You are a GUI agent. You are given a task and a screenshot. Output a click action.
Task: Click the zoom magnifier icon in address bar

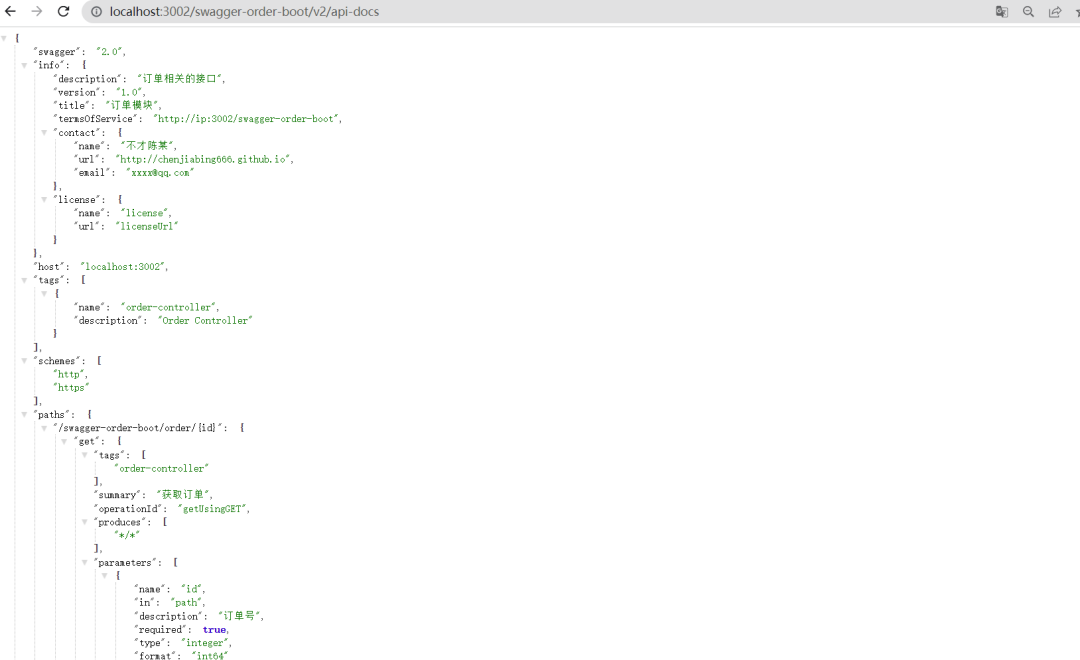[x=1028, y=12]
